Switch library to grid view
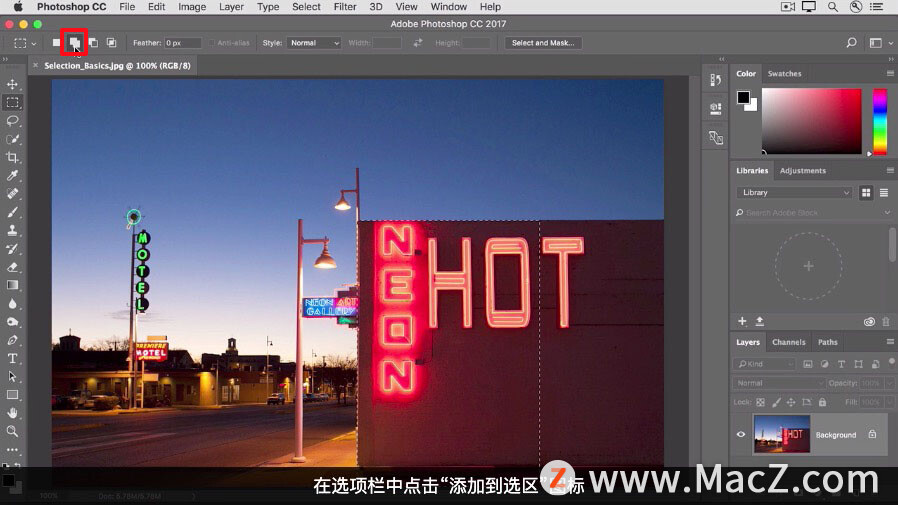Viewport: 898px width, 505px height. coord(866,192)
